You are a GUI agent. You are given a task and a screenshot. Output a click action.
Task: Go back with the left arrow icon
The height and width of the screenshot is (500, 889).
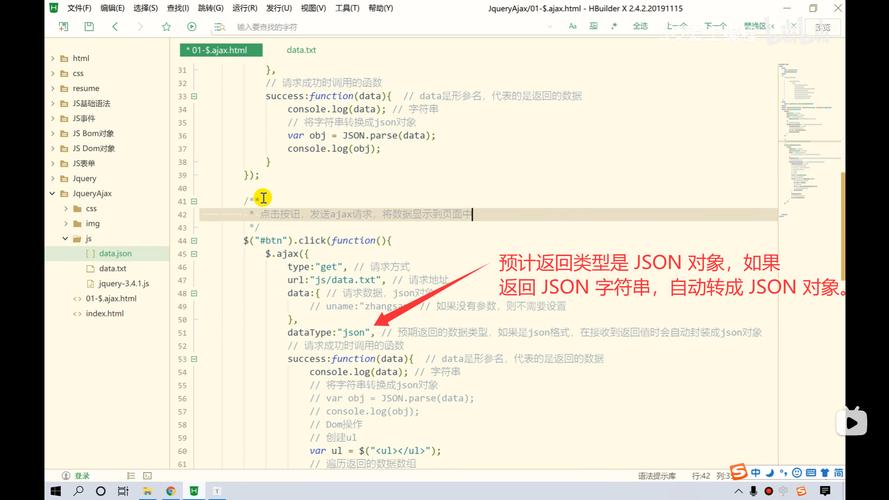click(115, 27)
